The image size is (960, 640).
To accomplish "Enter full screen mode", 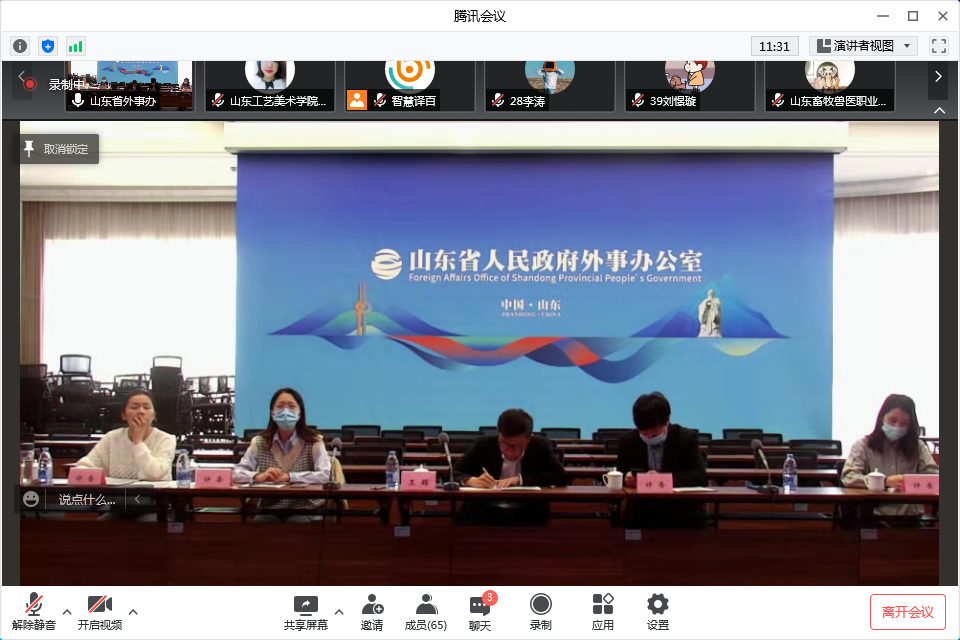I will coord(938,46).
